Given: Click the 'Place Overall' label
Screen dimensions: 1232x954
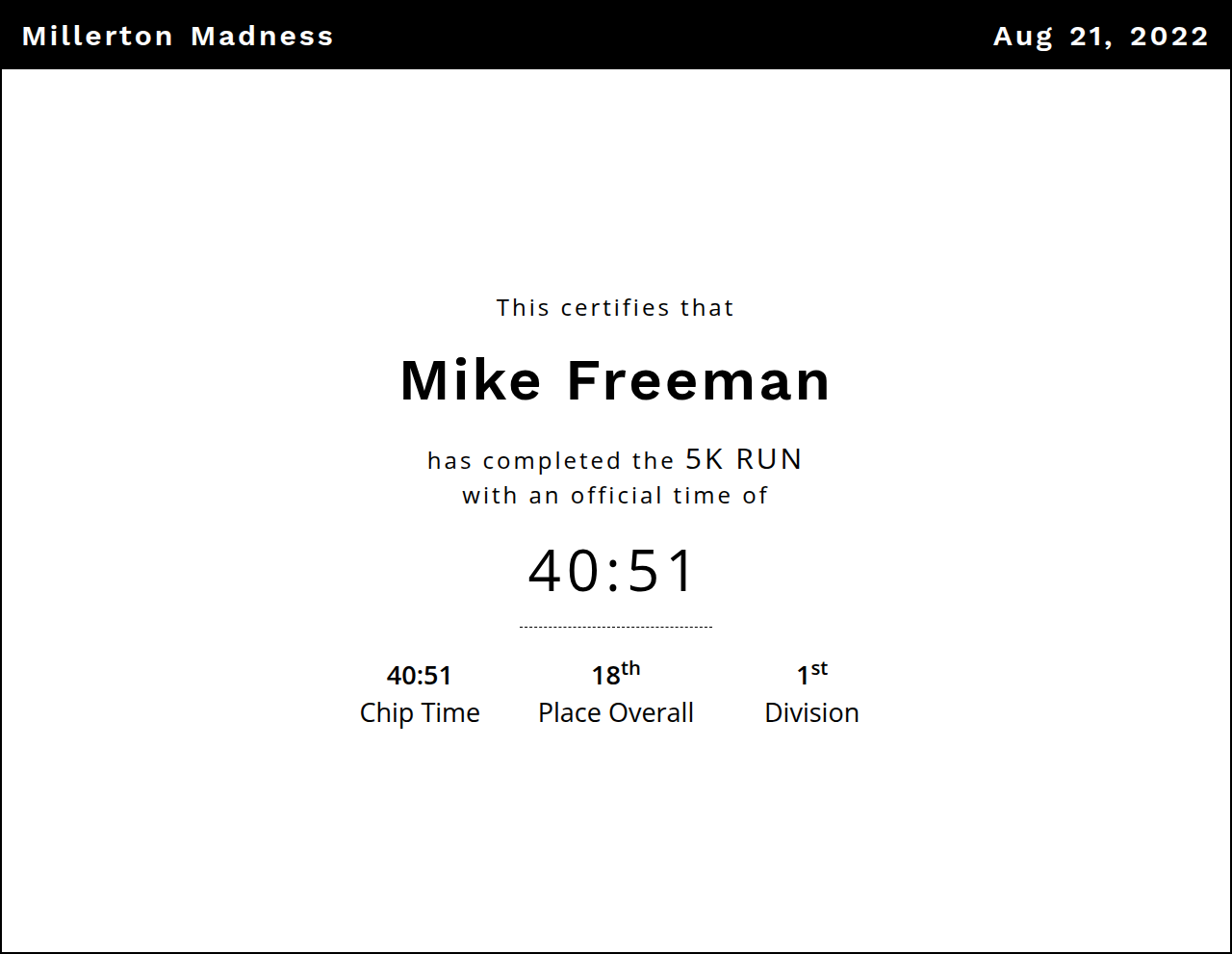Looking at the screenshot, I should point(616,712).
